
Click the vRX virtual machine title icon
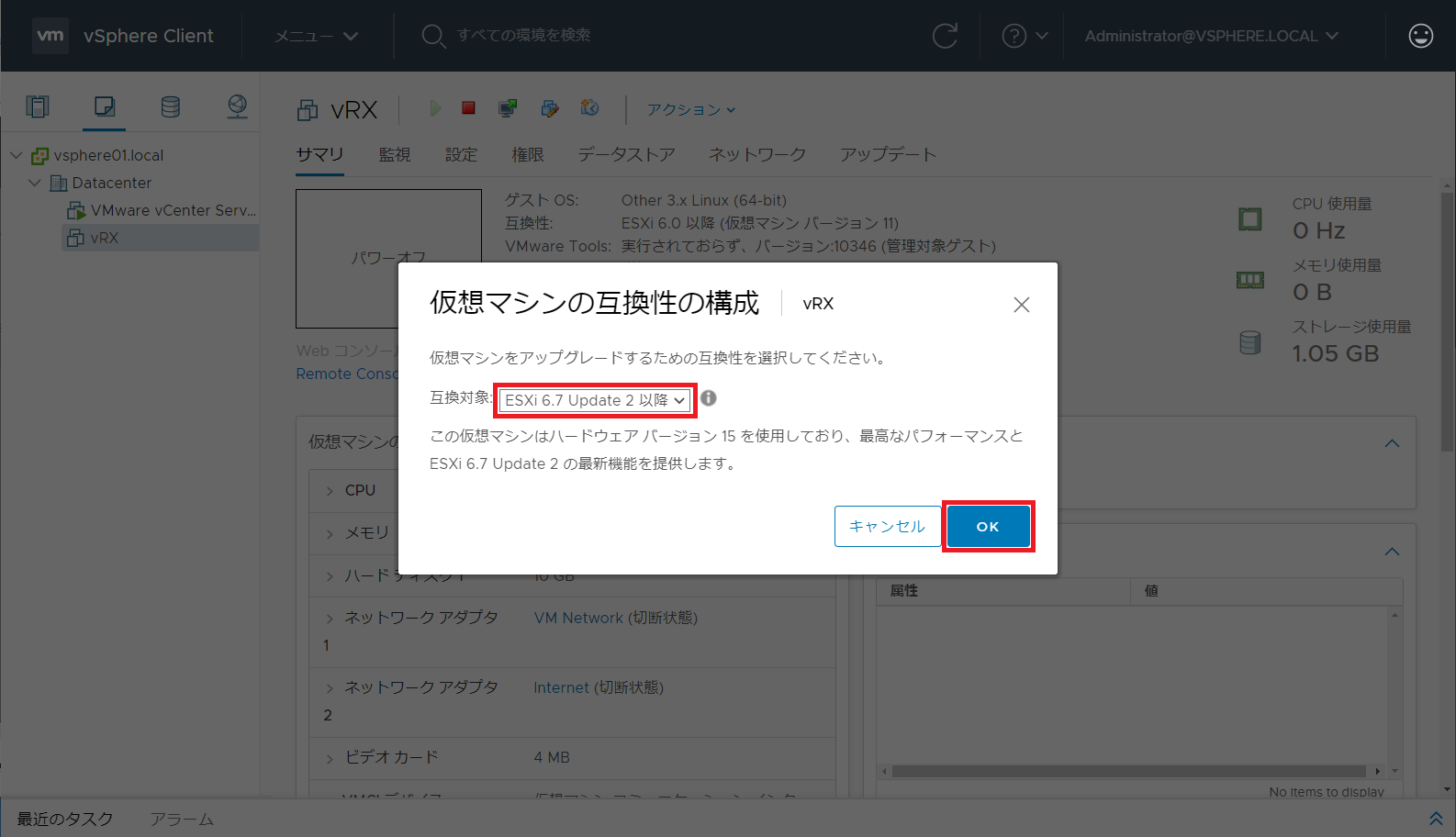[x=308, y=110]
